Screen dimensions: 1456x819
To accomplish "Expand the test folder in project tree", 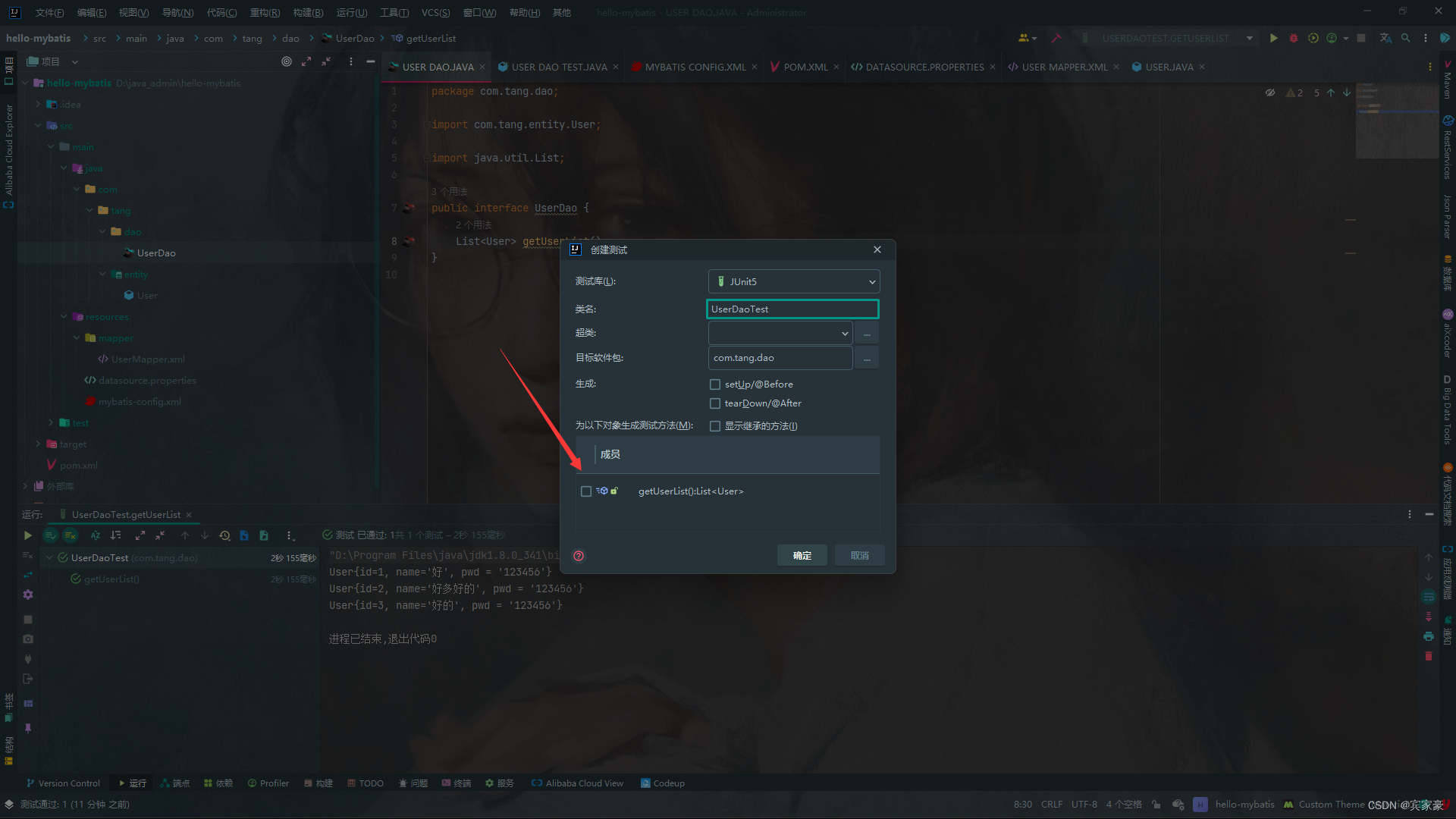I will 51,422.
